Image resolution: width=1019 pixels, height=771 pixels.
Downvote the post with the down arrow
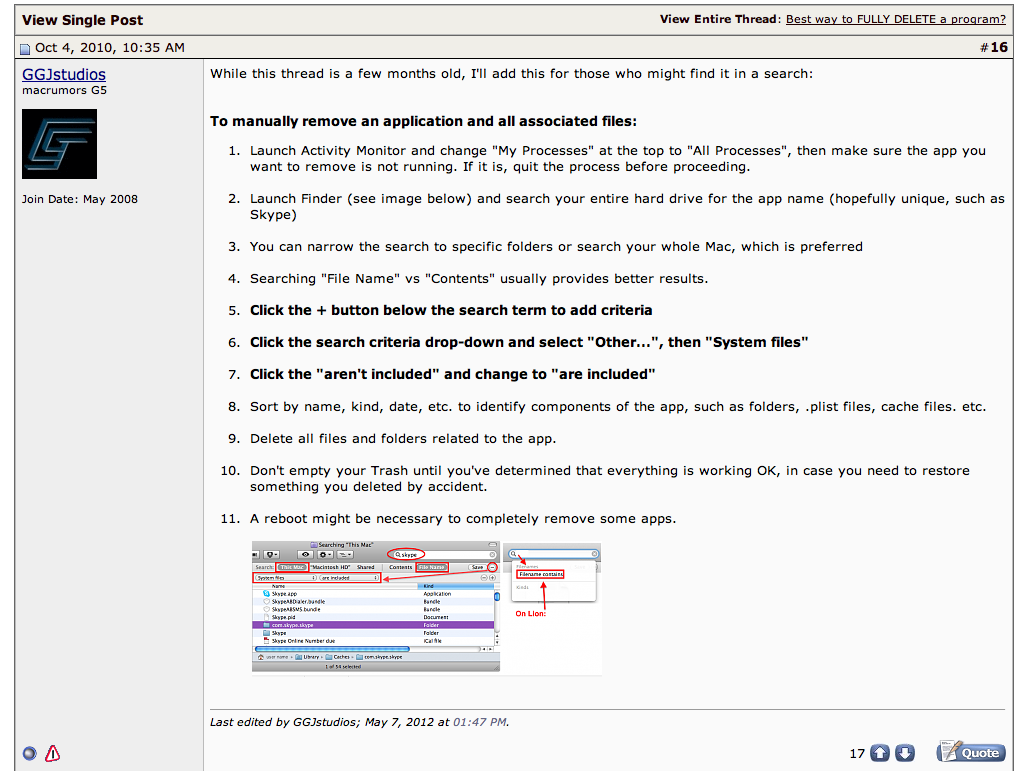point(905,753)
